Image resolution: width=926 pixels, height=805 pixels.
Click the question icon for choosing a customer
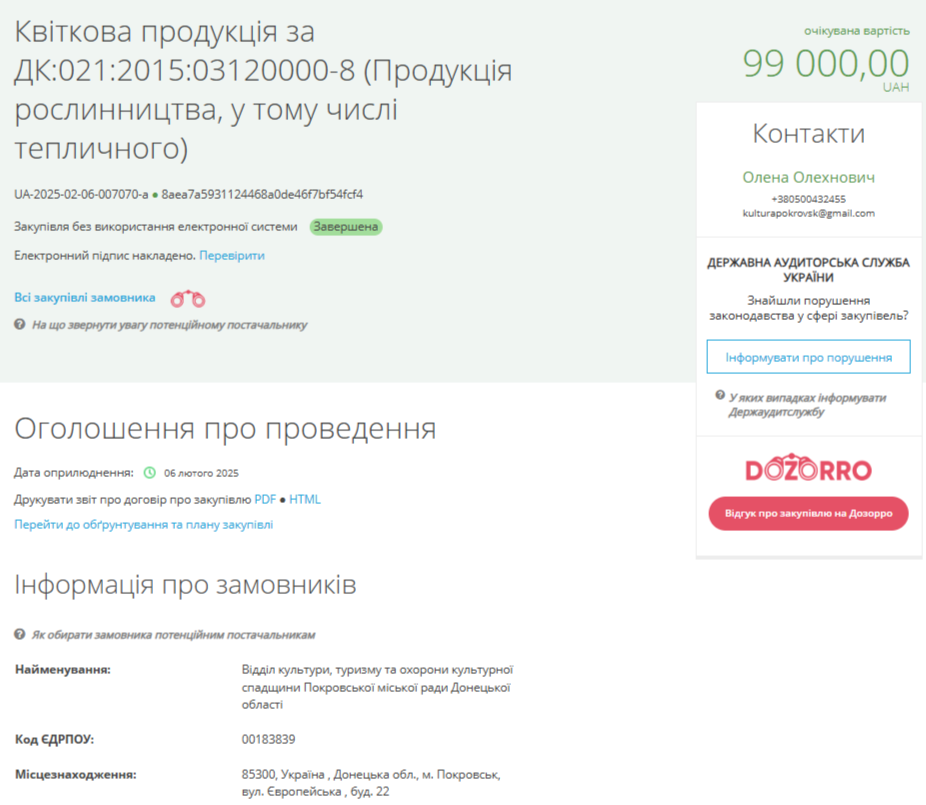[x=19, y=635]
